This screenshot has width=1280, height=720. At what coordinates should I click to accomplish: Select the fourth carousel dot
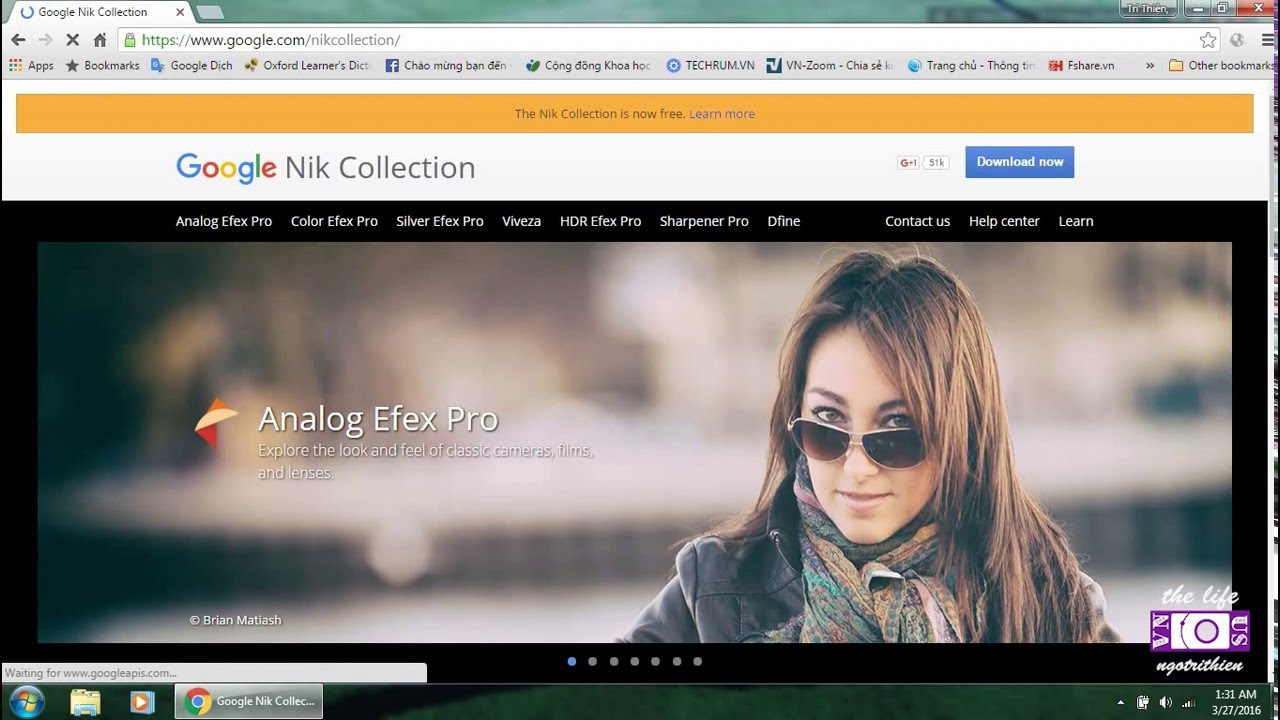[x=635, y=661]
